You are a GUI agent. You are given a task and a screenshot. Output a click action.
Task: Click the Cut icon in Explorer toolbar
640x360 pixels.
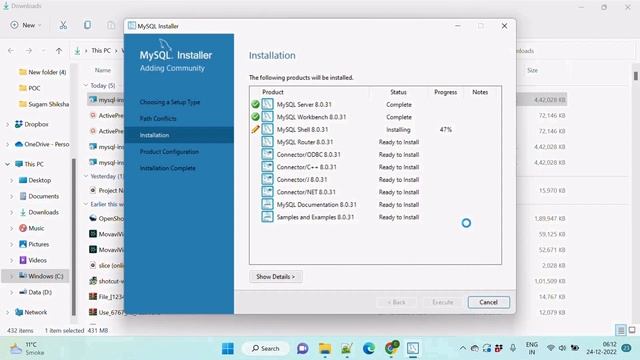63,25
